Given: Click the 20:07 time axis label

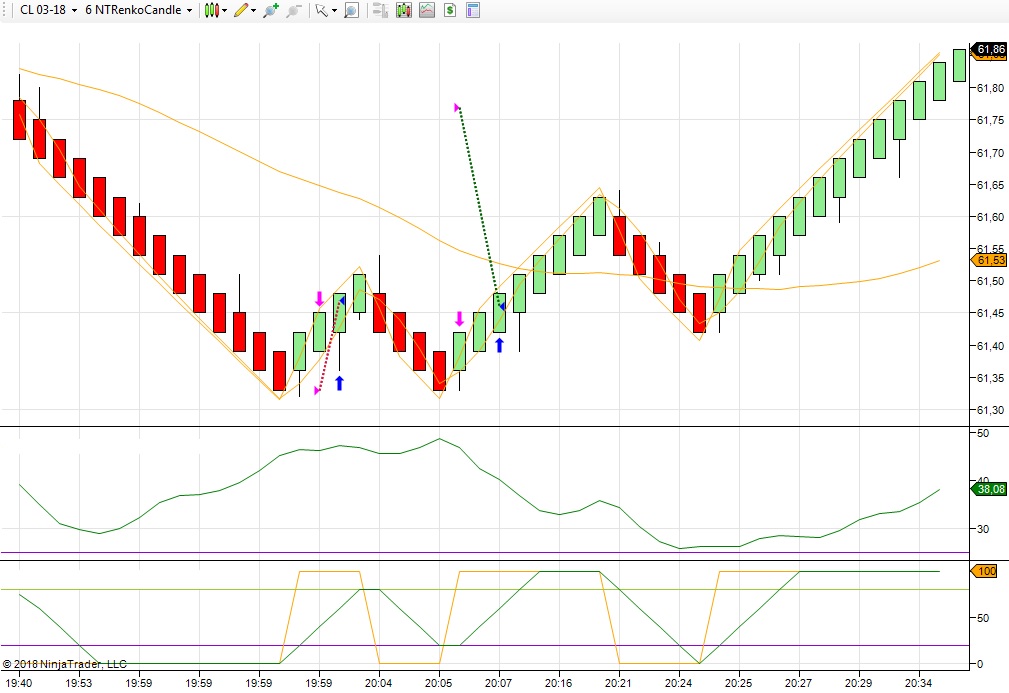Looking at the screenshot, I should pos(498,683).
